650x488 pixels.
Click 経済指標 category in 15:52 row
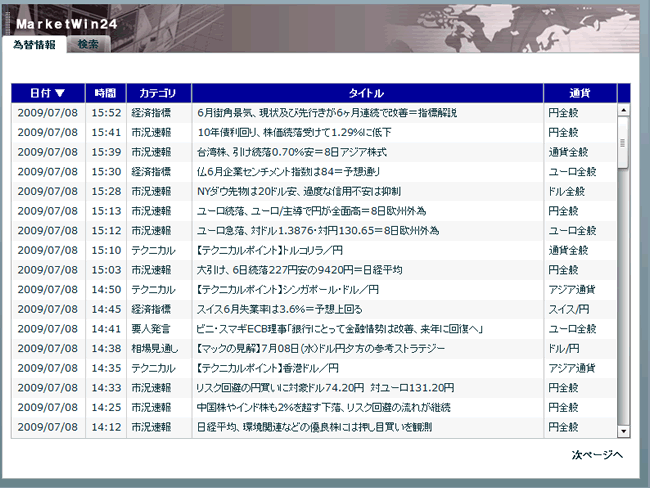tap(151, 113)
